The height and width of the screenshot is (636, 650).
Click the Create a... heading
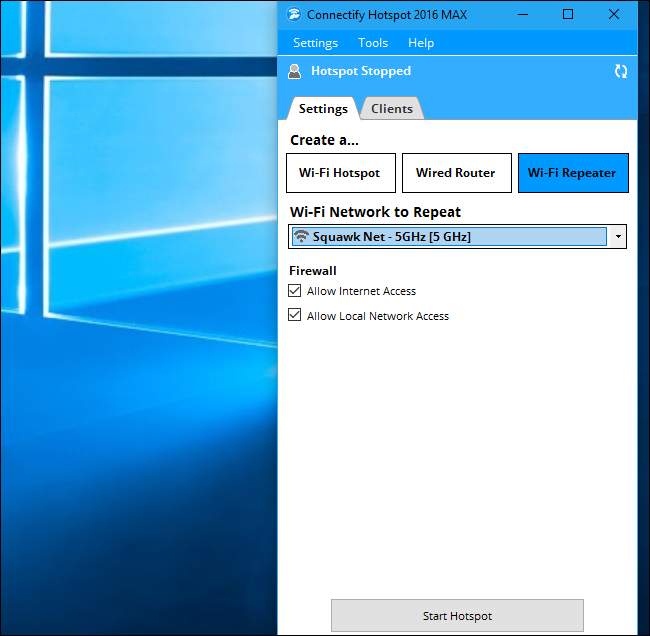[x=324, y=140]
